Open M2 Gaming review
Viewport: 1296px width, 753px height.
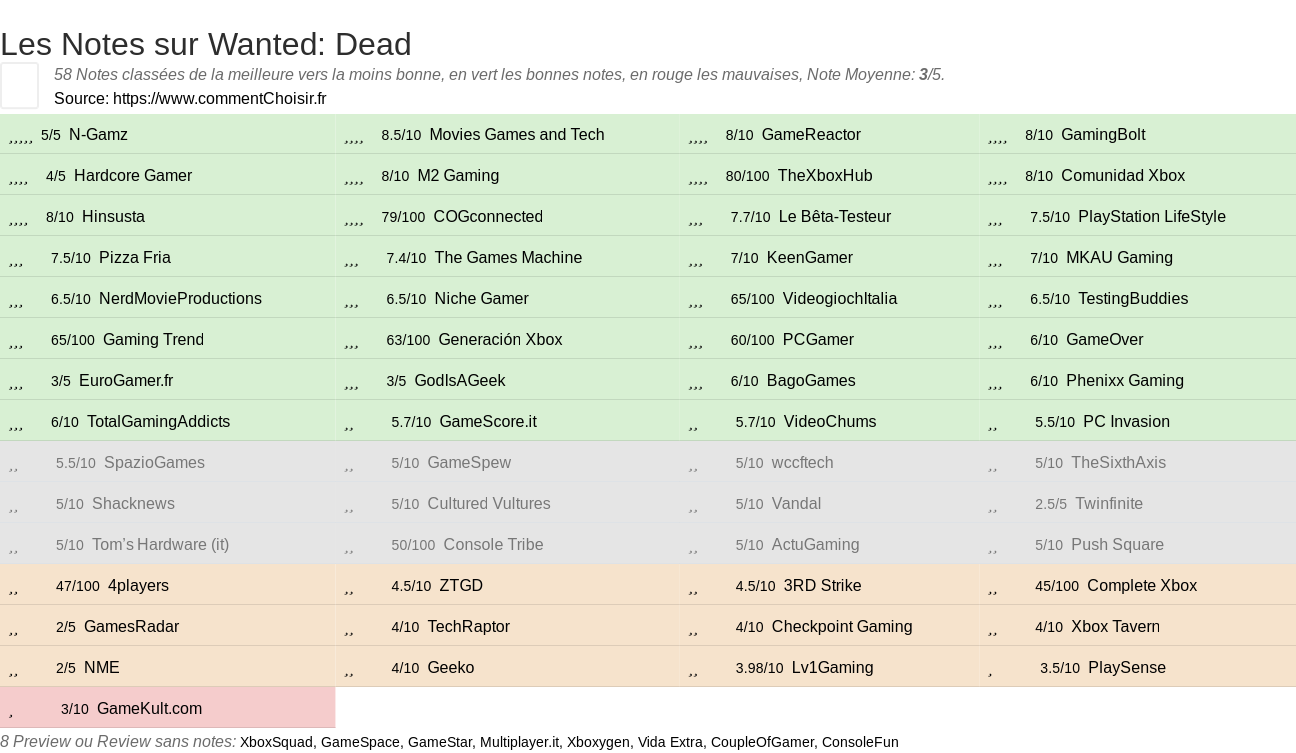click(x=458, y=175)
